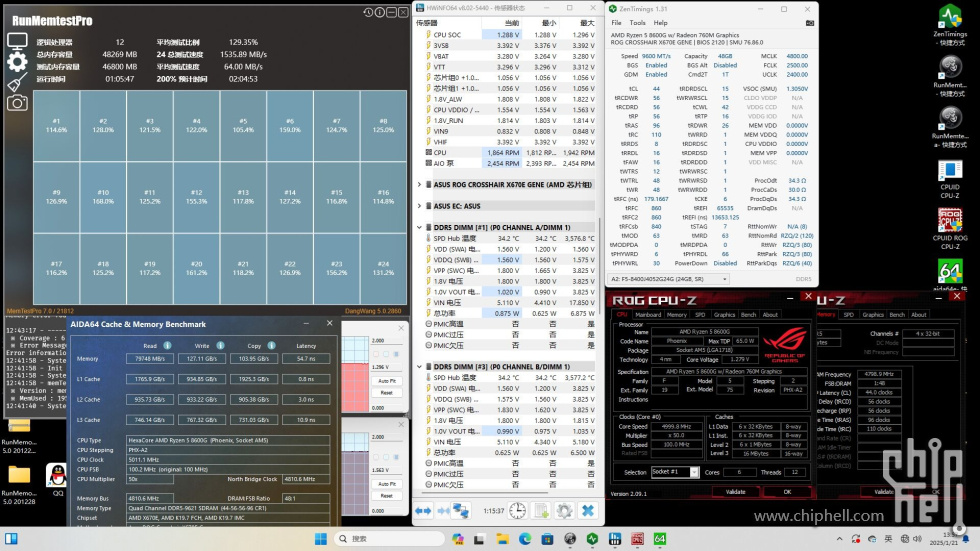Viewport: 980px width, 551px height.
Task: Click the RunMemtestPro monitor icon
Action: (x=17, y=42)
